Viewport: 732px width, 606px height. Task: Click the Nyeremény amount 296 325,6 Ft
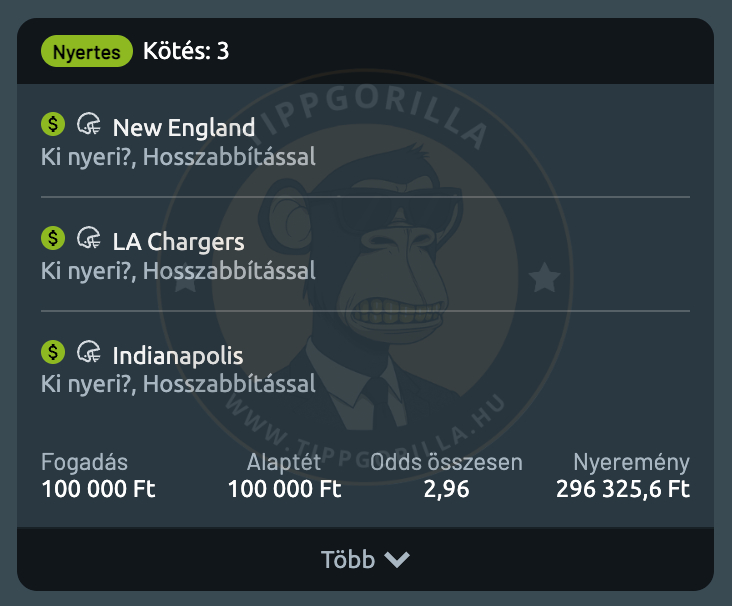pos(623,490)
